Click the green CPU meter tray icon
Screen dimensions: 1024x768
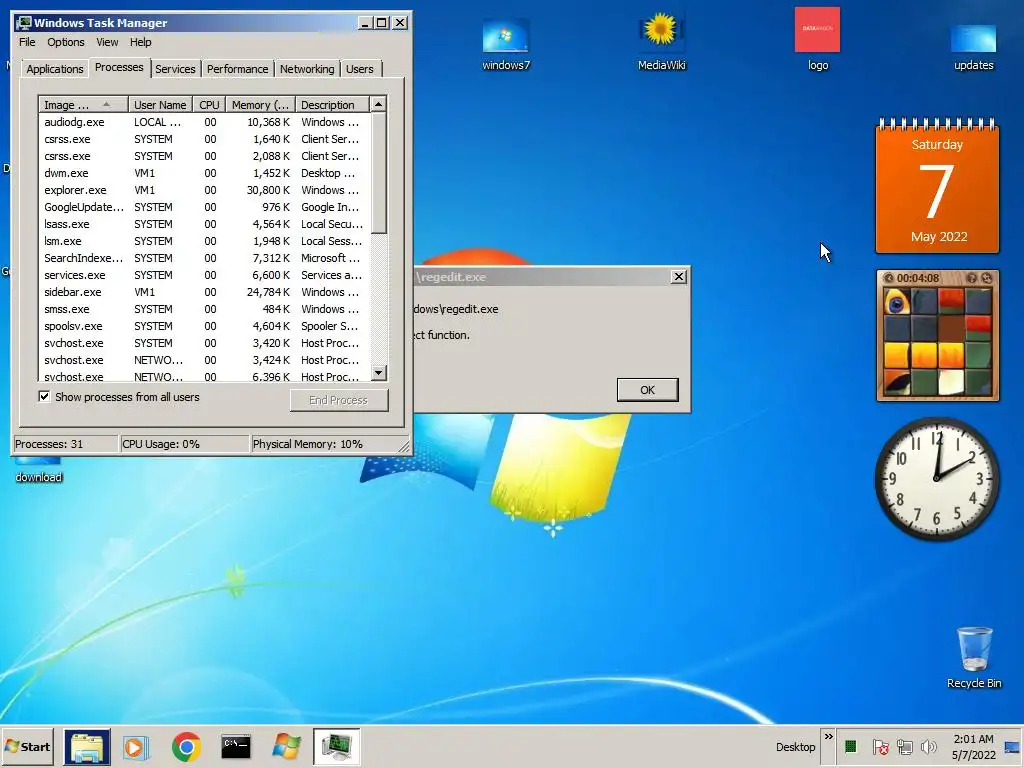click(850, 746)
